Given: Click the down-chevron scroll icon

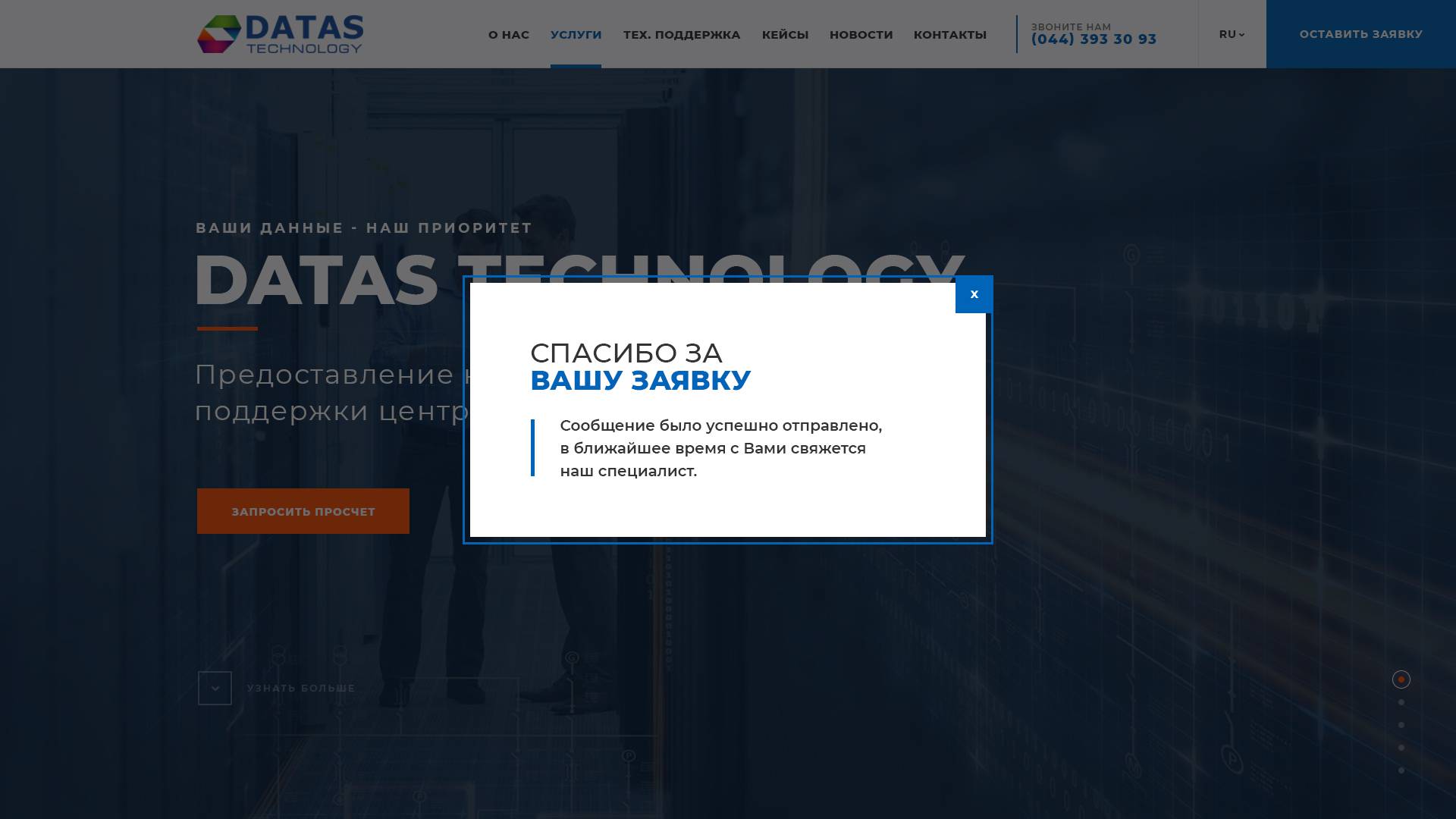Looking at the screenshot, I should coord(215,689).
